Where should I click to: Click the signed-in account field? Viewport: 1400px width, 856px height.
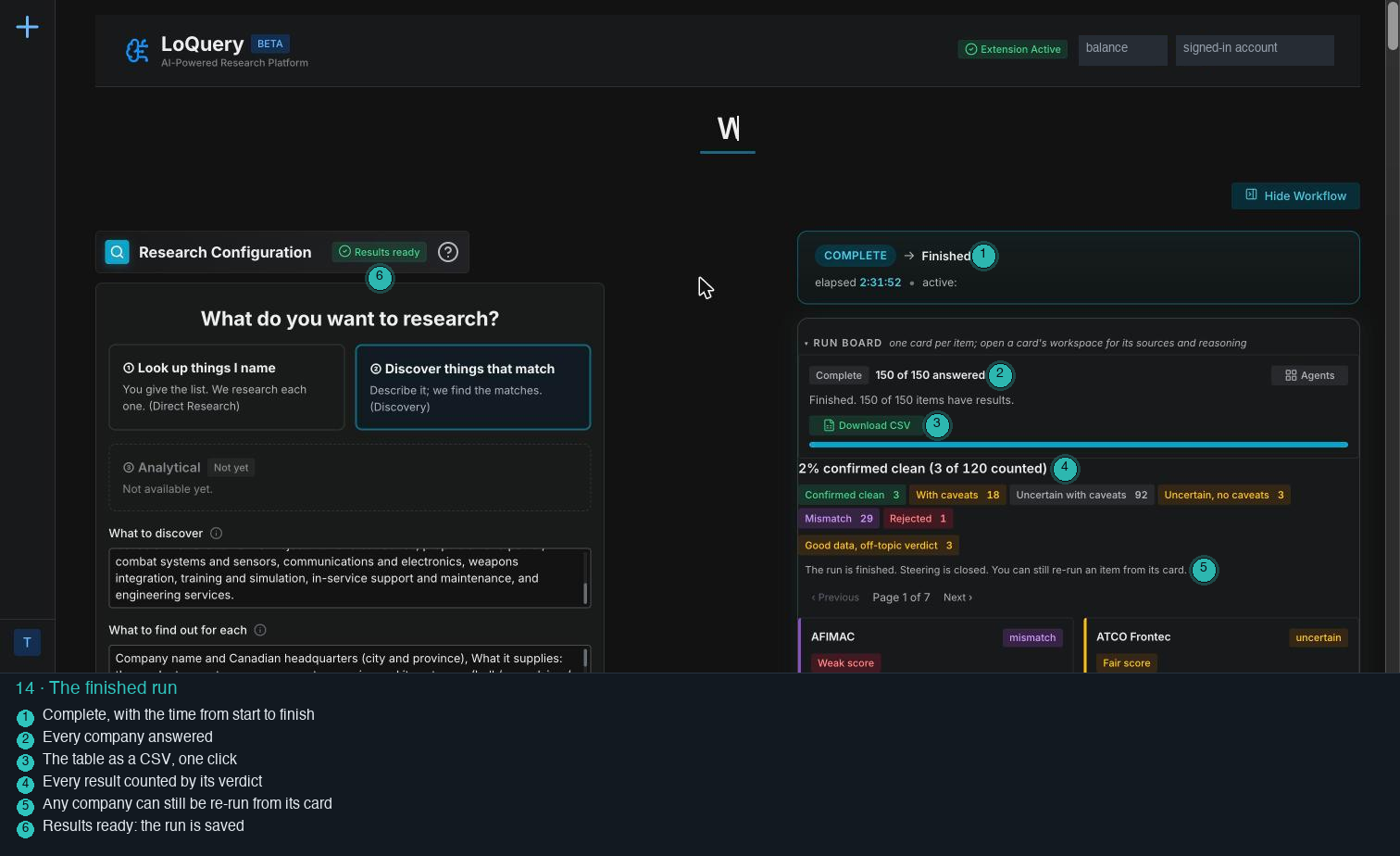click(1255, 50)
